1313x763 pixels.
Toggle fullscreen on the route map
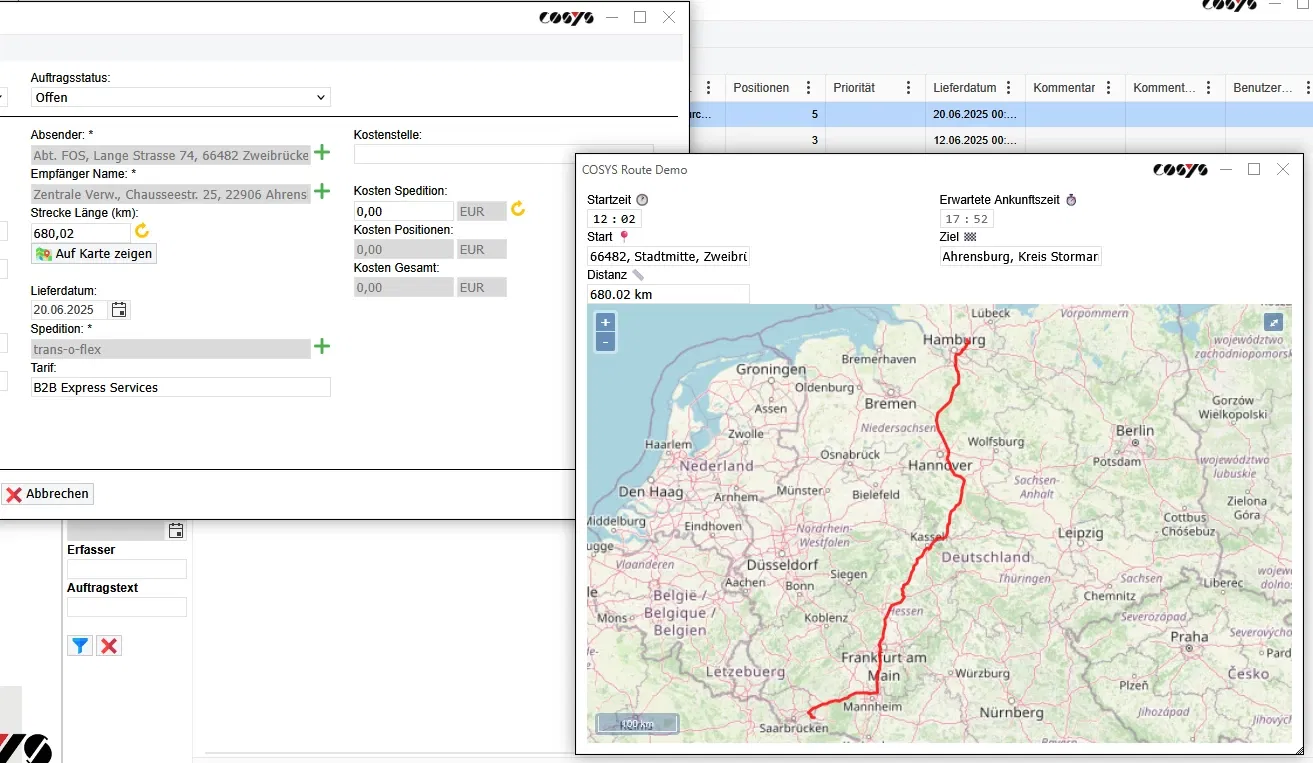[1273, 322]
